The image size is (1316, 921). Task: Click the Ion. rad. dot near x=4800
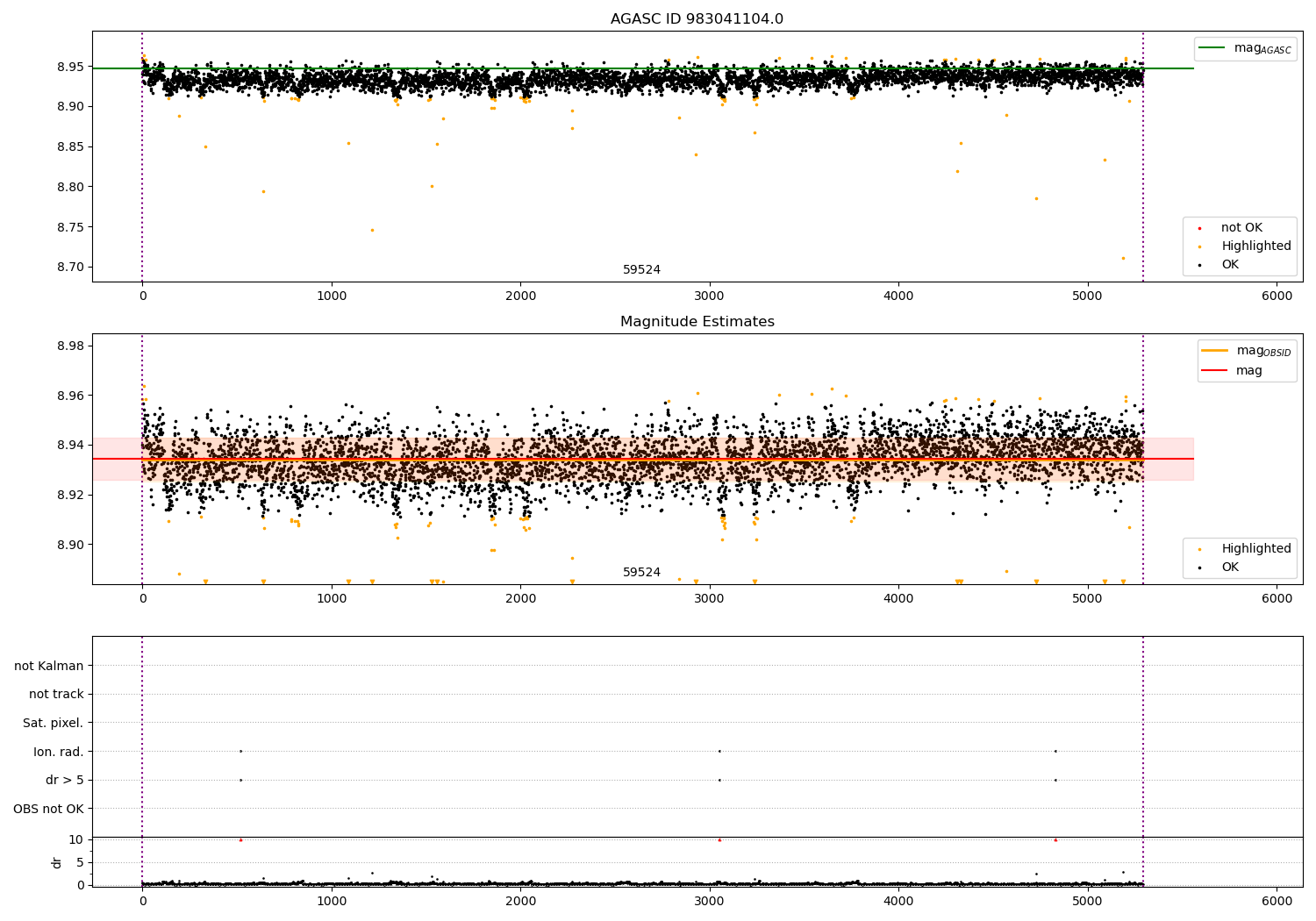click(1055, 751)
